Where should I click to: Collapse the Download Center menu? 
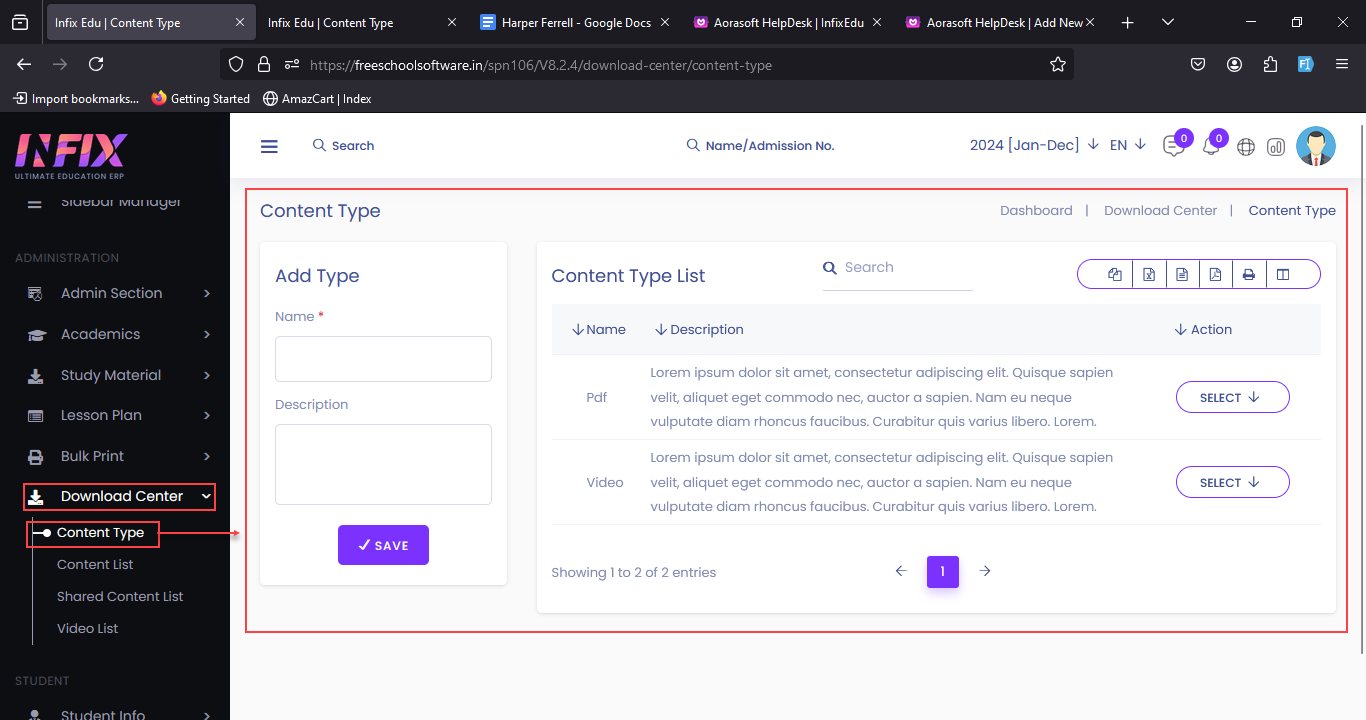[x=119, y=496]
